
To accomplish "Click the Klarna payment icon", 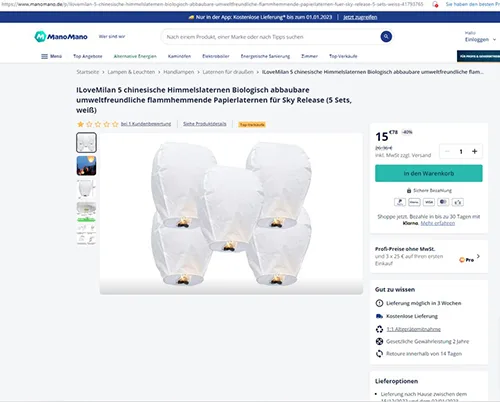I will point(414,202).
